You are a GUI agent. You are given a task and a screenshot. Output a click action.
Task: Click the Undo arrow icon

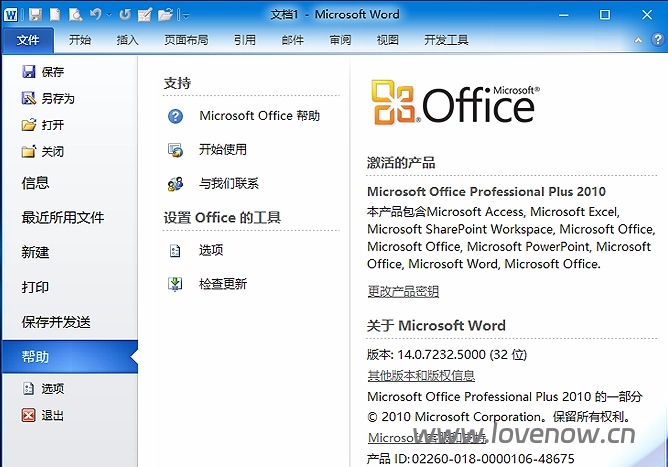[x=95, y=15]
